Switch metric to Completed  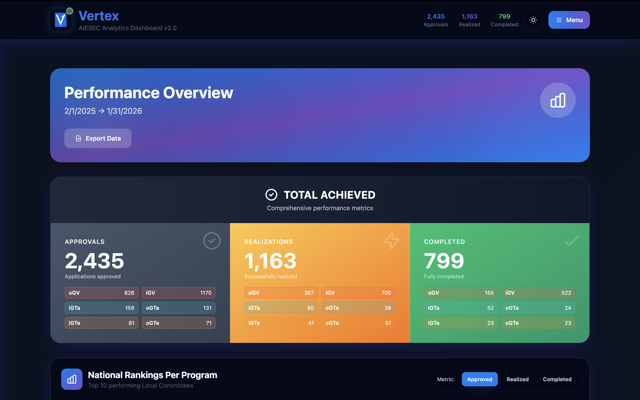tap(557, 379)
